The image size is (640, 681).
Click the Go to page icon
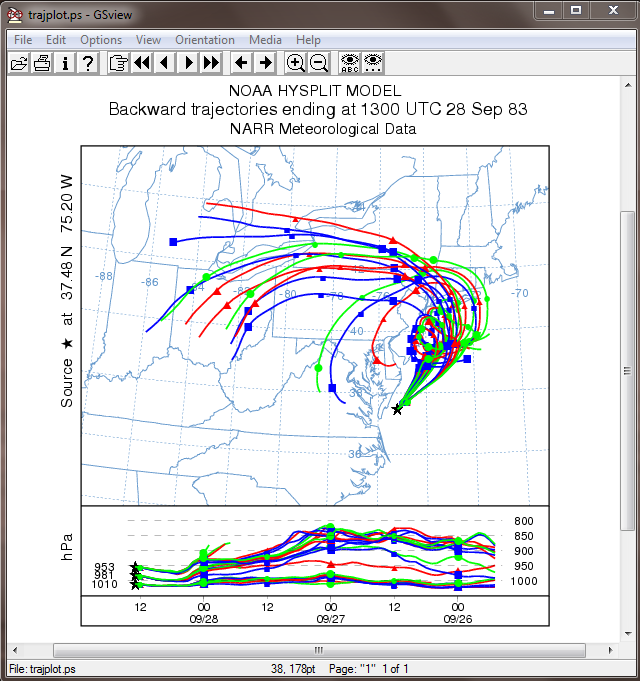(118, 63)
